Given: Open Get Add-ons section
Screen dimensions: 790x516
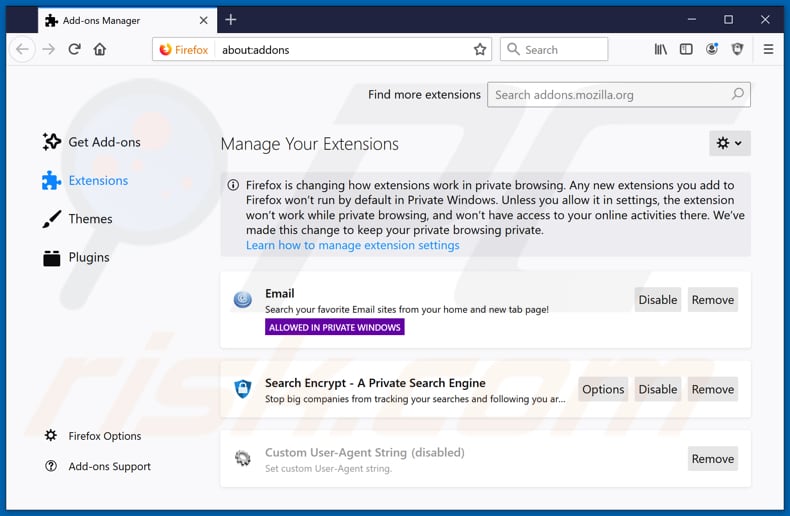Looking at the screenshot, I should click(92, 142).
